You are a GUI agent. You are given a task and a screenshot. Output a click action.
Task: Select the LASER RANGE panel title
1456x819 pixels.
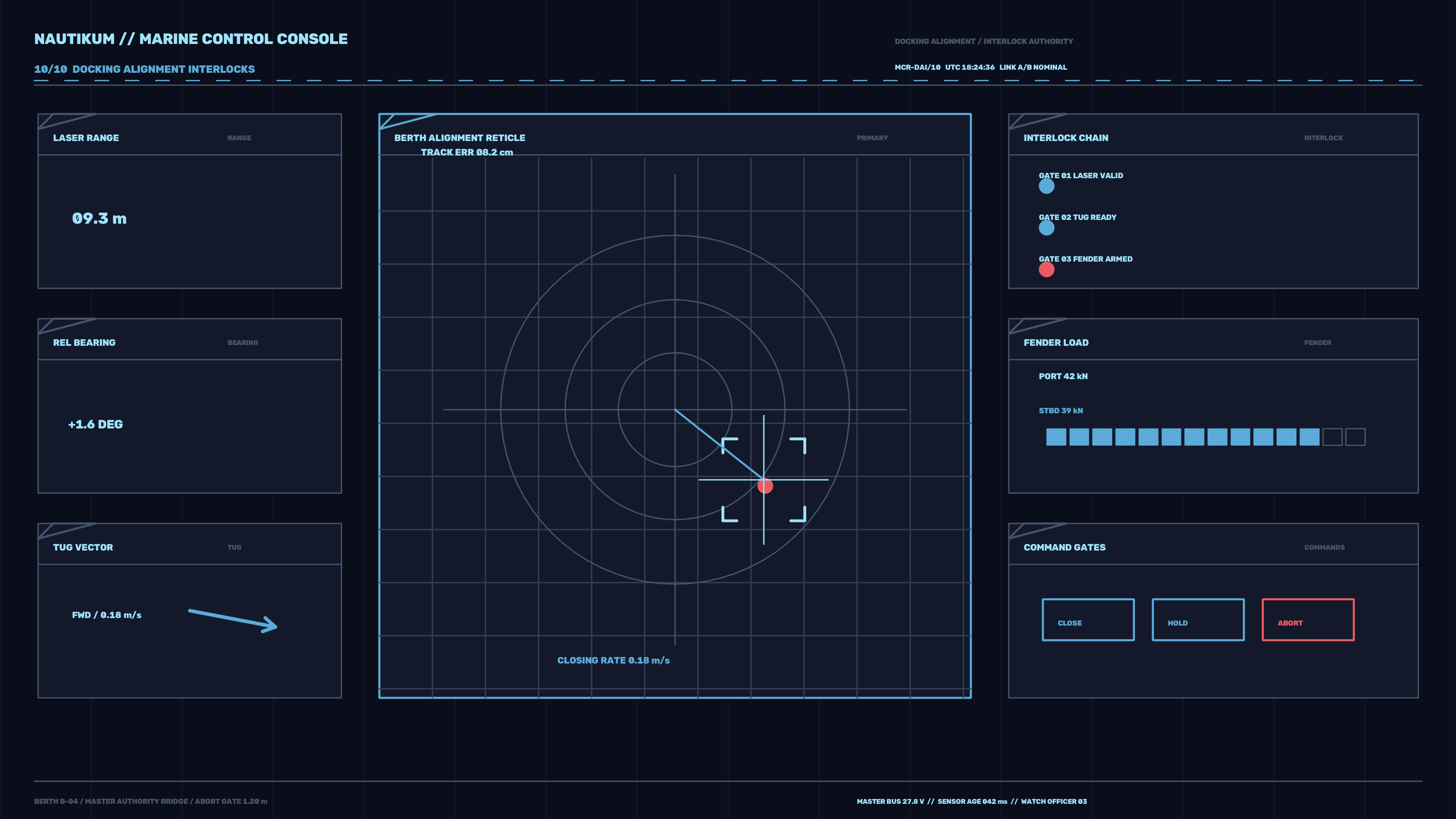click(86, 138)
